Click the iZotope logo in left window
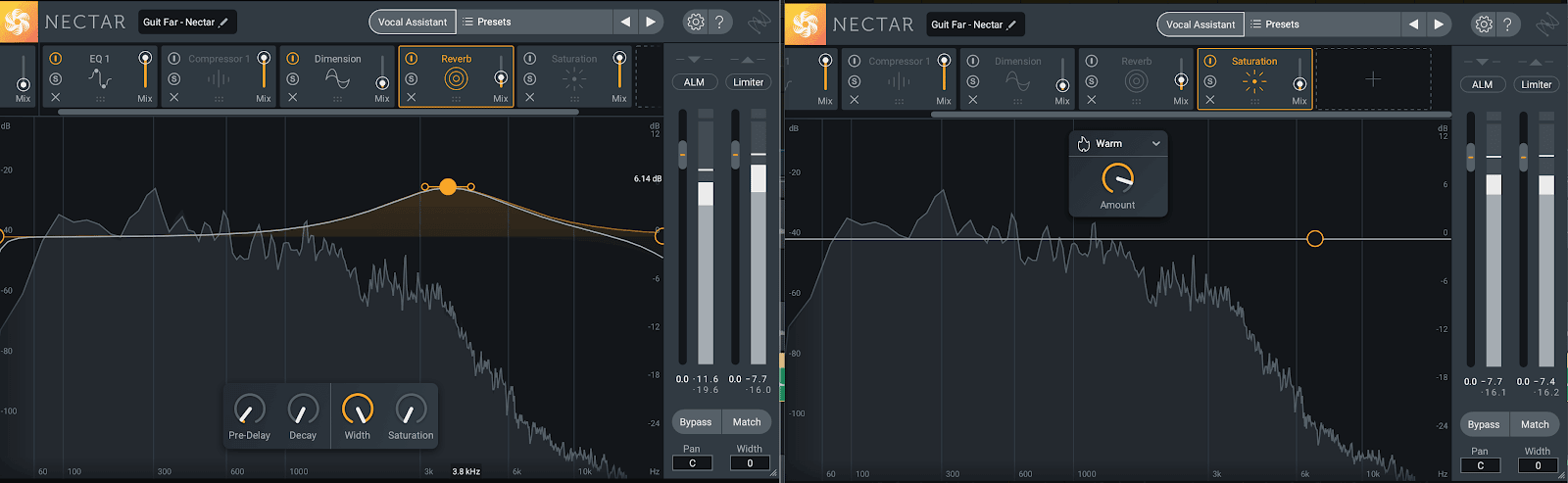Viewport: 1568px width, 483px height. point(759,22)
